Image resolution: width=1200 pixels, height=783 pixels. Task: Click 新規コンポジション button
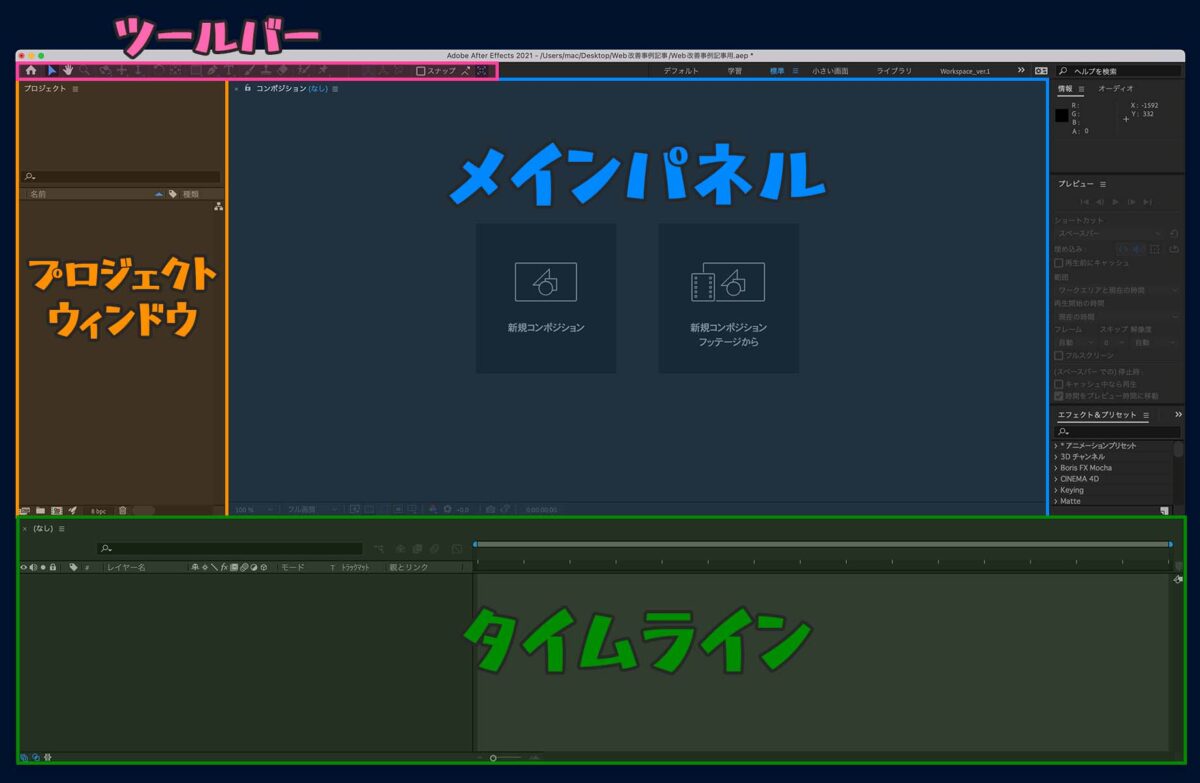tap(546, 298)
